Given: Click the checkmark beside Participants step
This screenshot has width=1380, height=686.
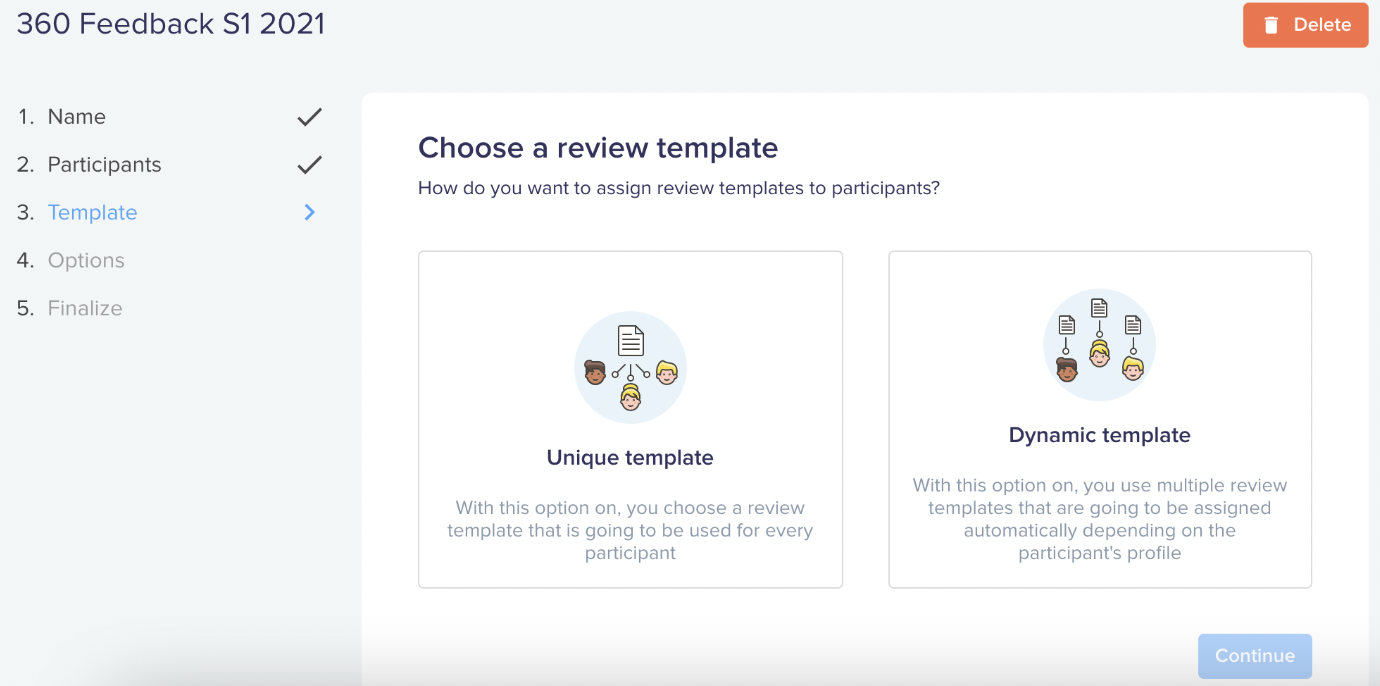Looking at the screenshot, I should [x=310, y=165].
